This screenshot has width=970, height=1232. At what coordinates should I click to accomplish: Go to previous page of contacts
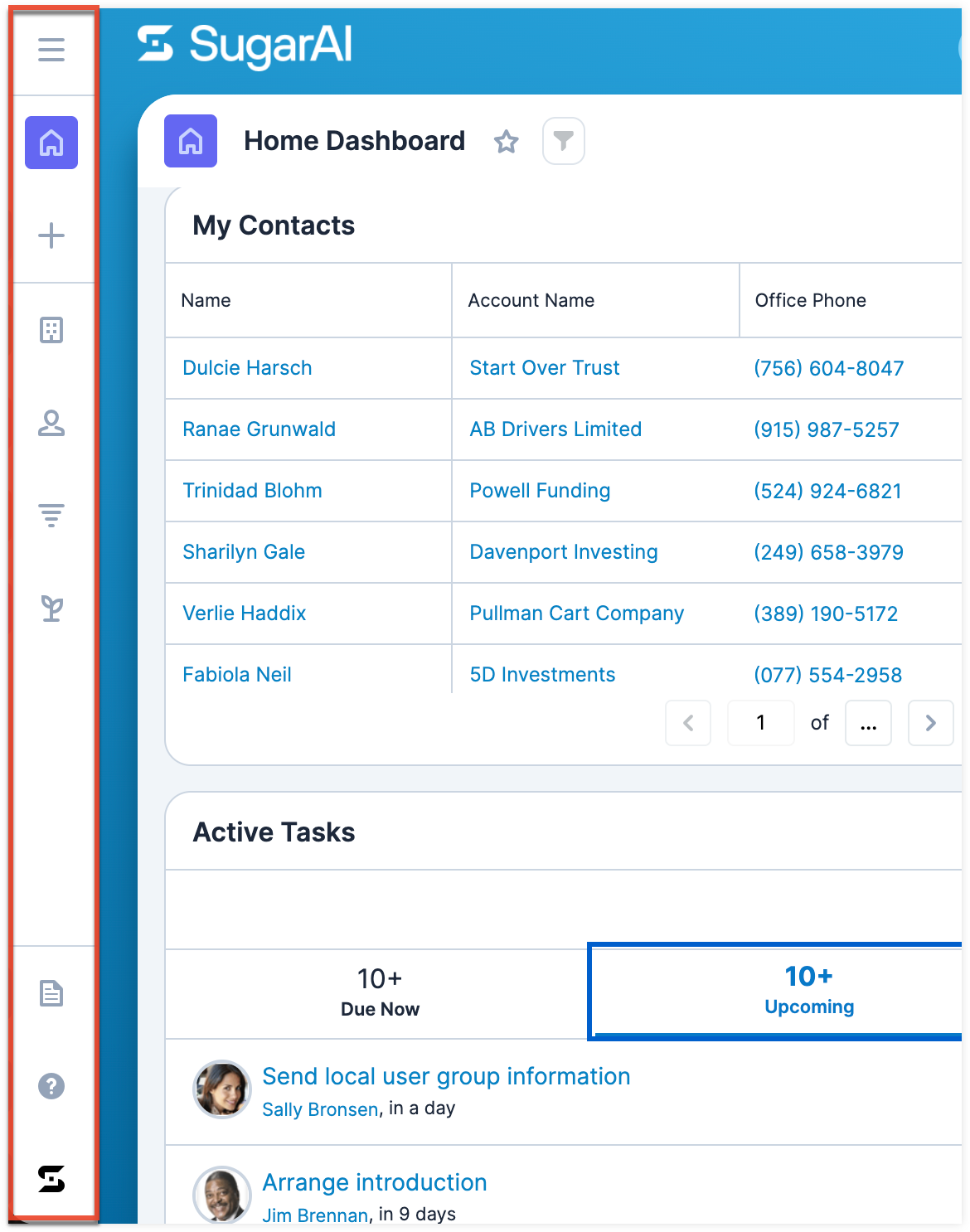click(x=688, y=723)
